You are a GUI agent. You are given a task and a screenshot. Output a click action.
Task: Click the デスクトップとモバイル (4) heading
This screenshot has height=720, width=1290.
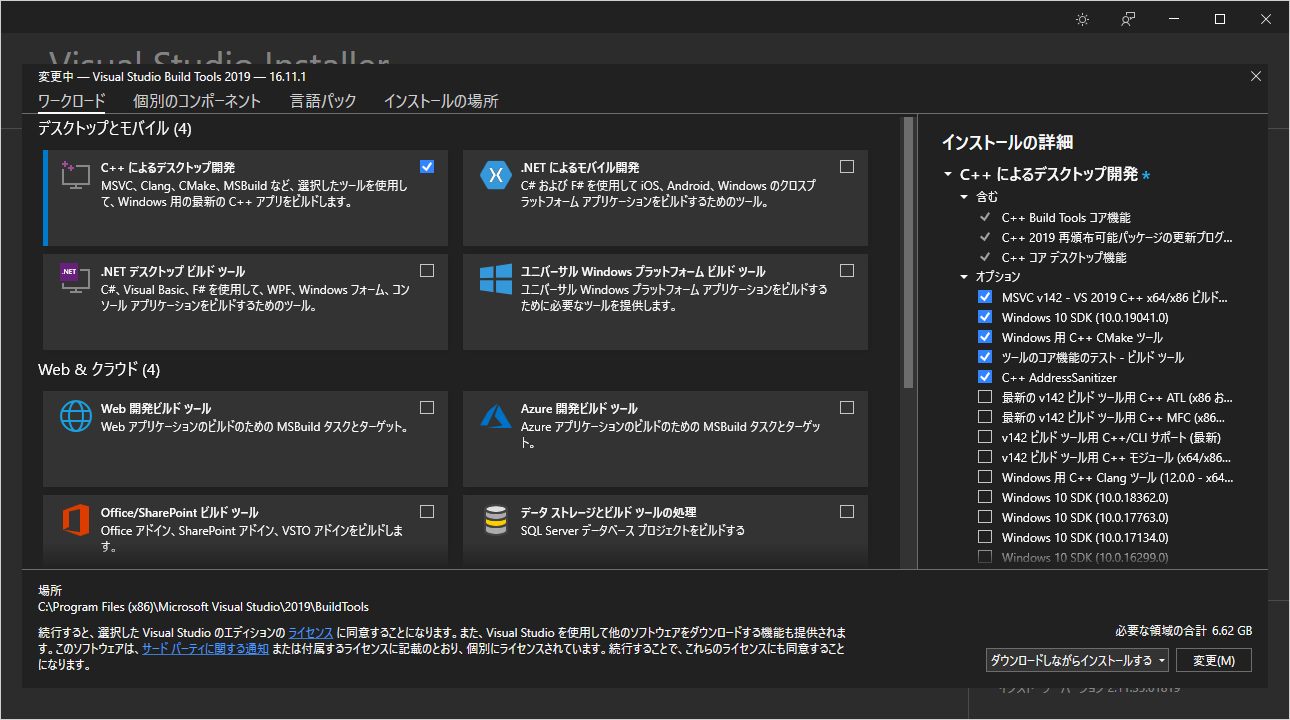(115, 129)
